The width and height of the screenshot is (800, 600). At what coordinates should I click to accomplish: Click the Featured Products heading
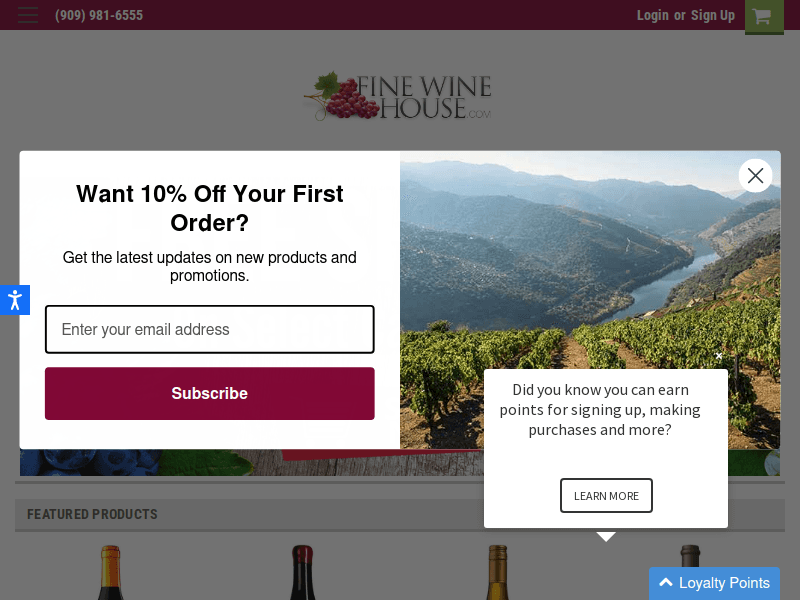[92, 514]
